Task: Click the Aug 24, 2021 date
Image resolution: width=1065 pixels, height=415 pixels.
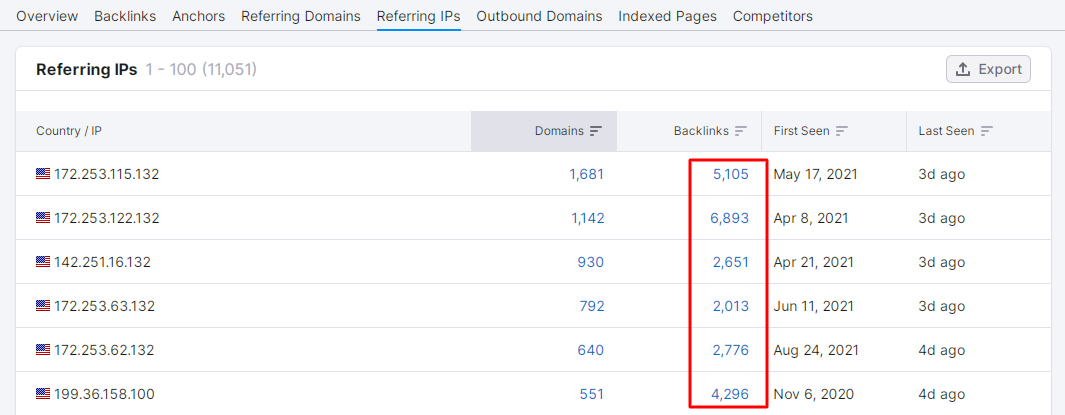Action: coord(816,350)
